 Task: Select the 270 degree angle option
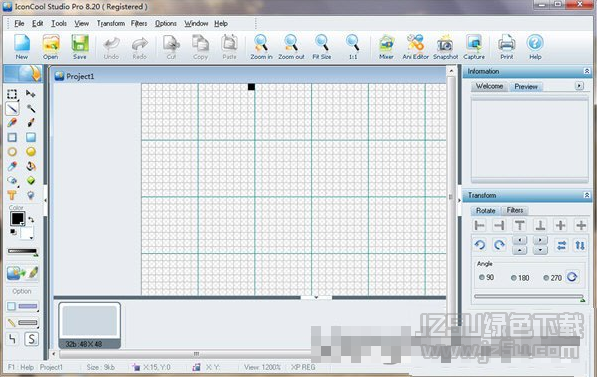[552, 278]
